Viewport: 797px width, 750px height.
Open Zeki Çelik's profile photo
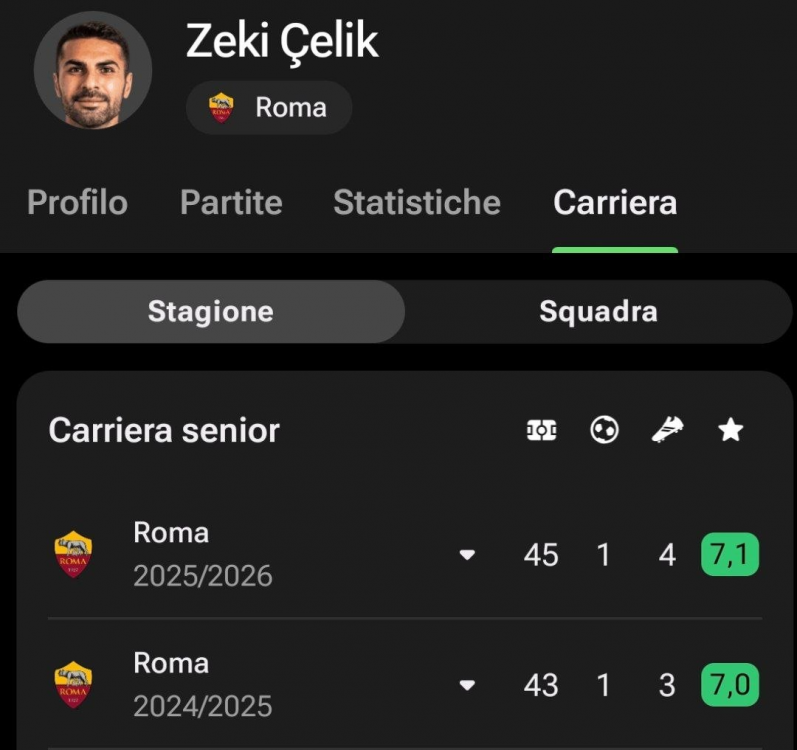pyautogui.click(x=93, y=70)
